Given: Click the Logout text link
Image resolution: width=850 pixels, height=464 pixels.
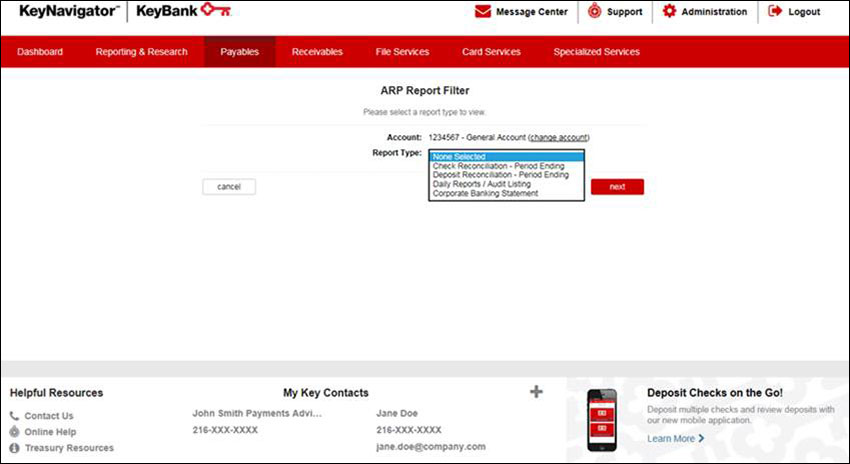Looking at the screenshot, I should pos(804,11).
